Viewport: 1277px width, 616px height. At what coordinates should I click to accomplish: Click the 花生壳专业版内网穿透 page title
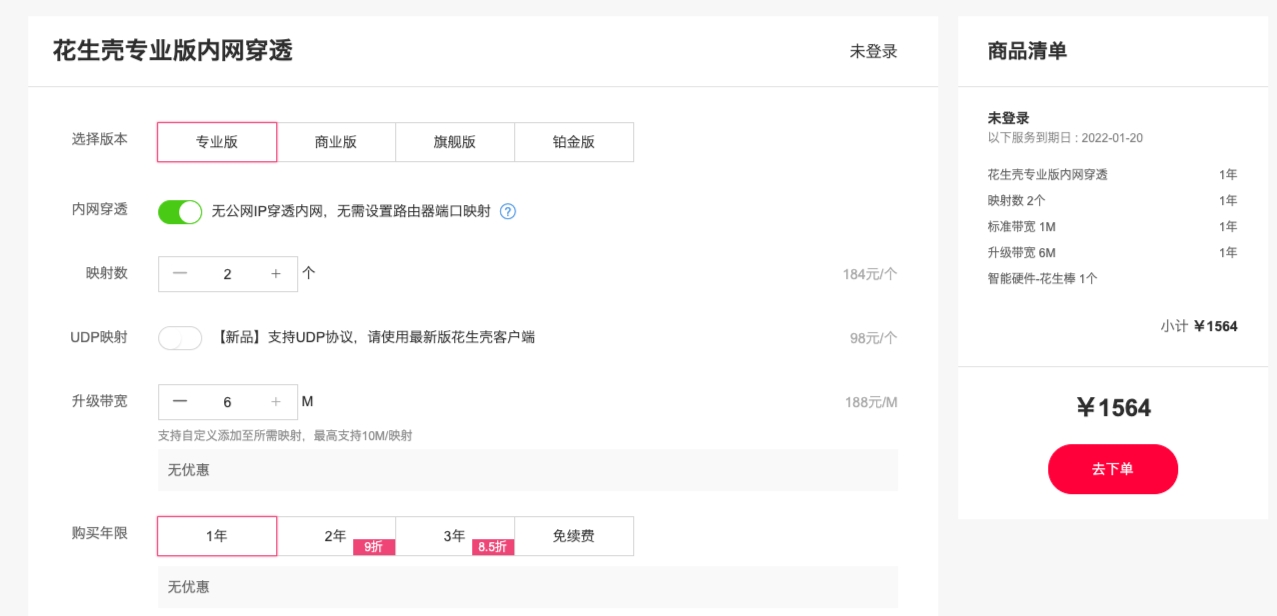coord(173,51)
